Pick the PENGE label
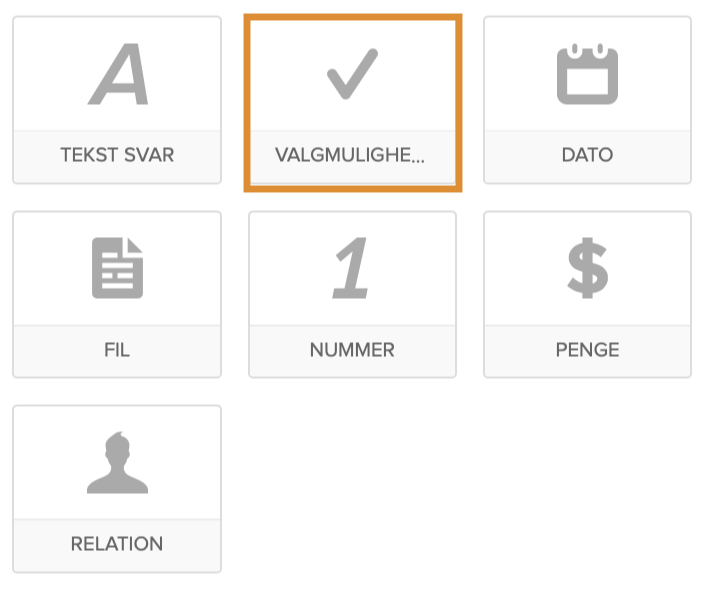The image size is (722, 610). click(x=587, y=350)
